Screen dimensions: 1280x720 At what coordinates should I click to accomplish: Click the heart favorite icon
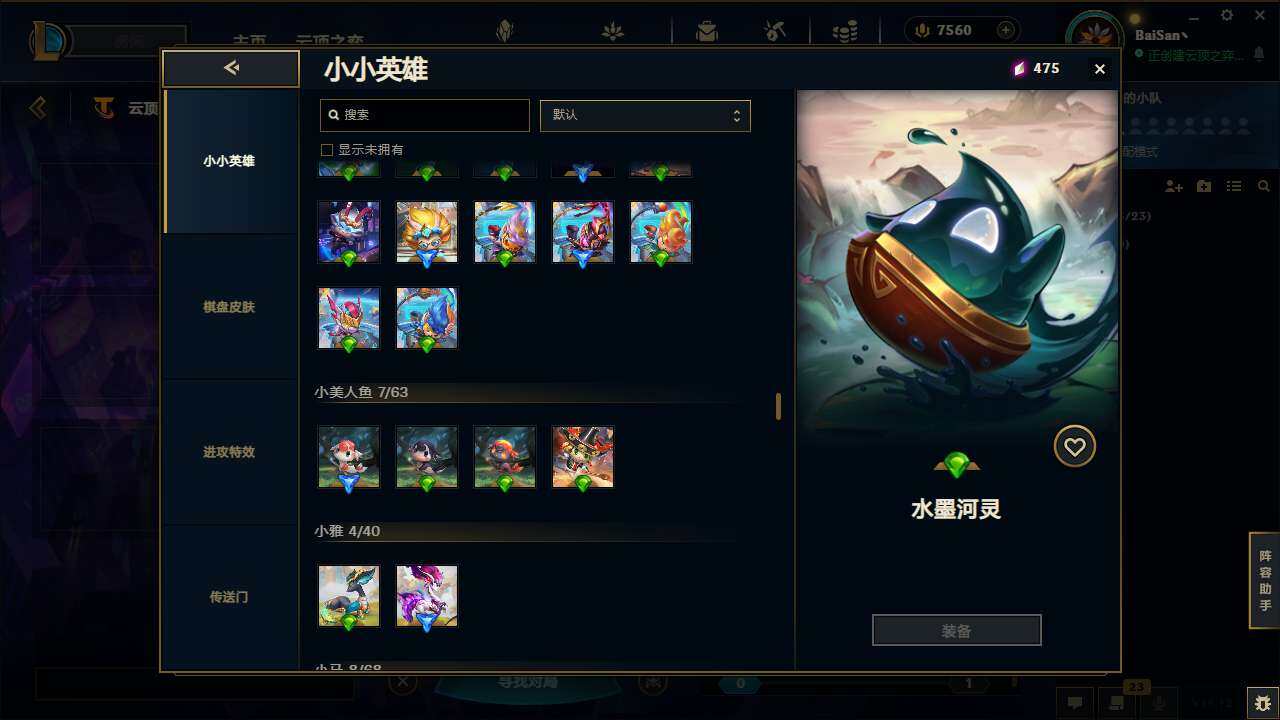pyautogui.click(x=1074, y=446)
